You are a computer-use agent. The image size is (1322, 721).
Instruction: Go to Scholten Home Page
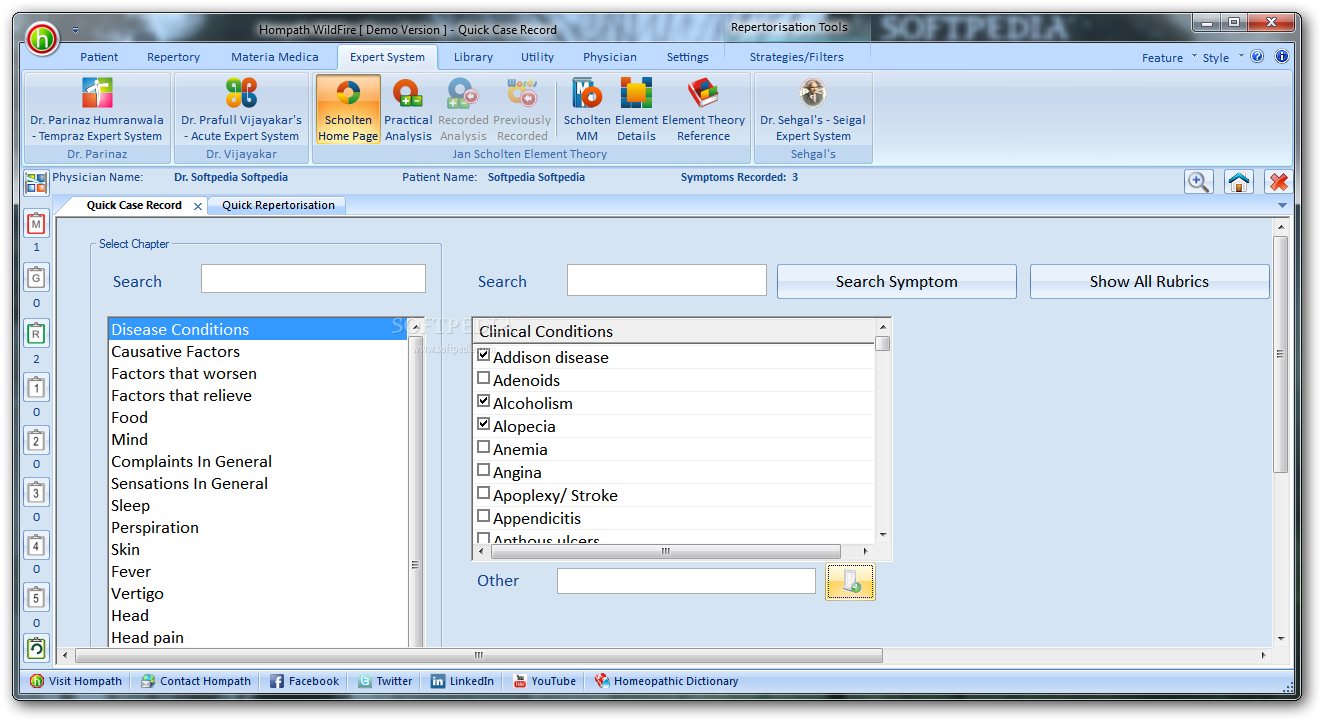[348, 110]
